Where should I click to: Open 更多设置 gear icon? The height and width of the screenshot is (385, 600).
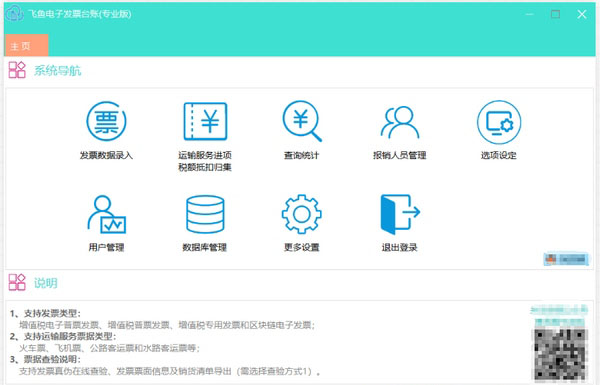[302, 214]
